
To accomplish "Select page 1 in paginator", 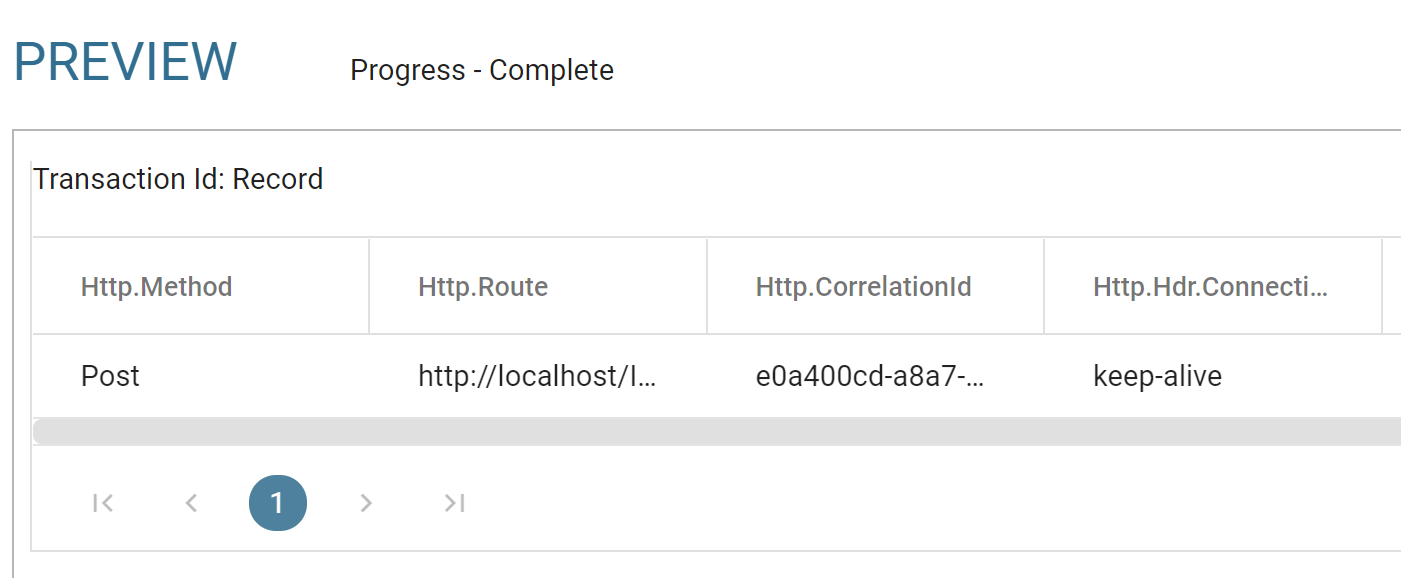I will [277, 503].
